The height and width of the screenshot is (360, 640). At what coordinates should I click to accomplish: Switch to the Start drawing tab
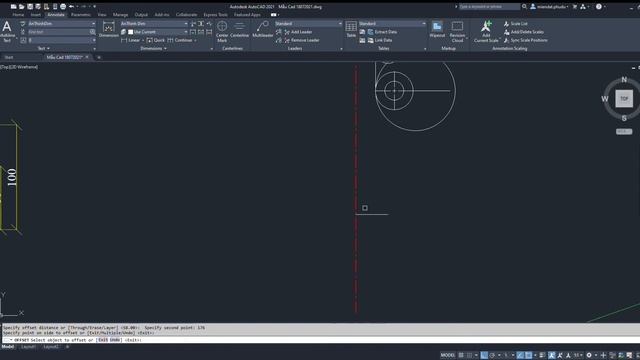click(9, 58)
